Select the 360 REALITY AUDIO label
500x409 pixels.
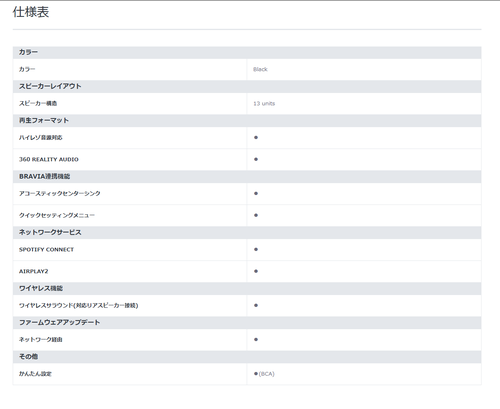[x=49, y=159]
